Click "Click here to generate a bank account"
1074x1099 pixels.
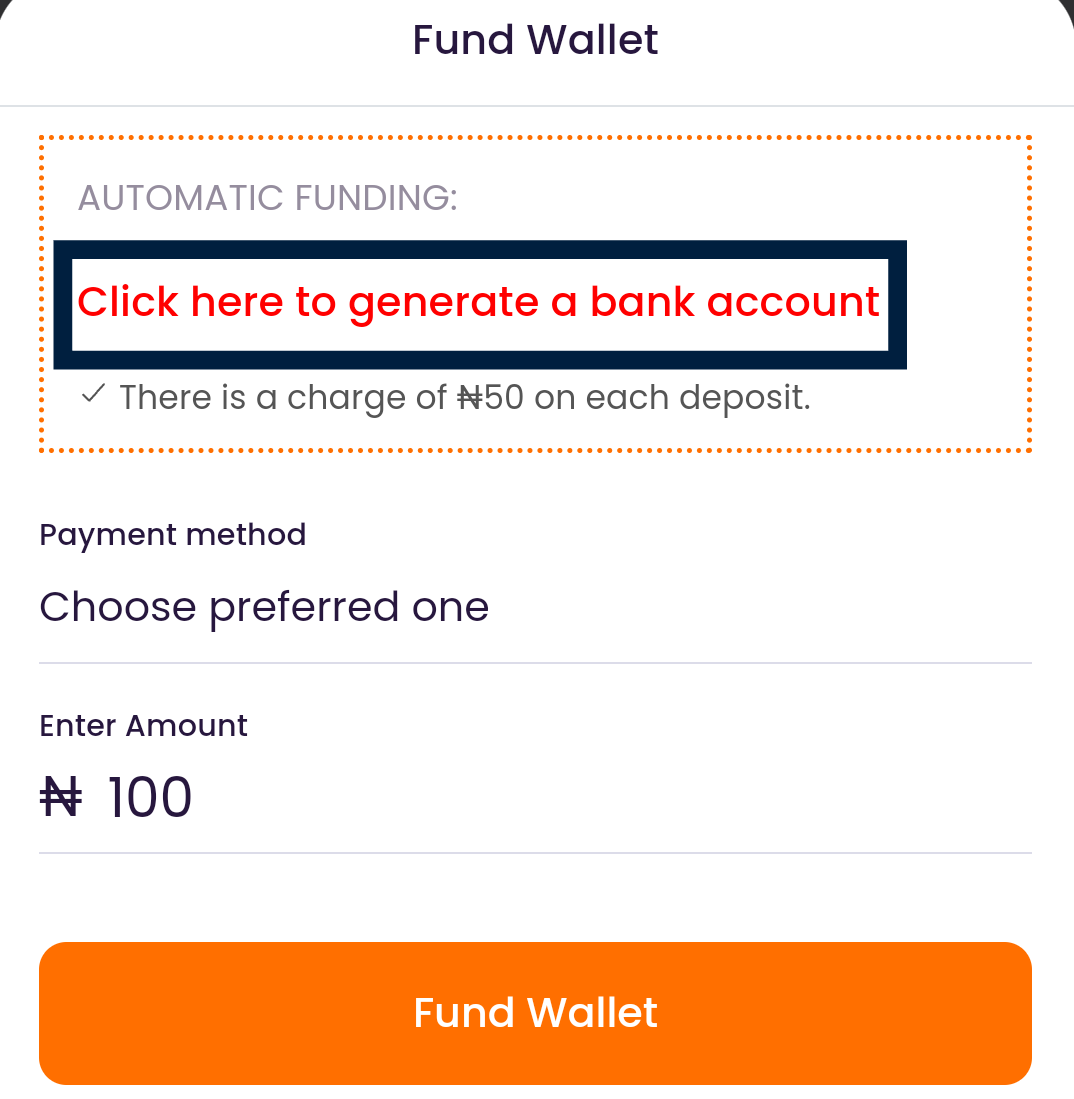479,303
